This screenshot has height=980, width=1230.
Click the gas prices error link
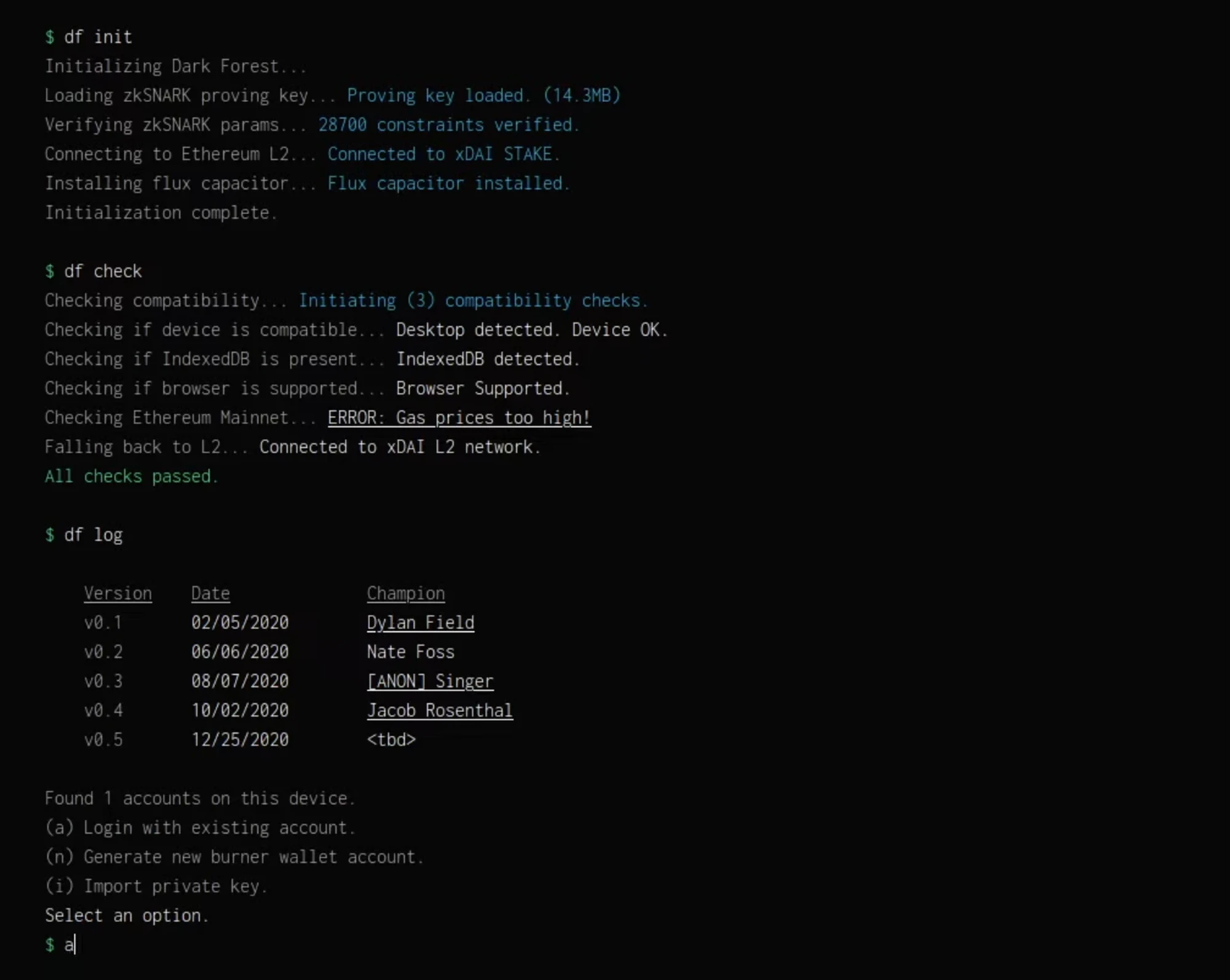(x=459, y=417)
